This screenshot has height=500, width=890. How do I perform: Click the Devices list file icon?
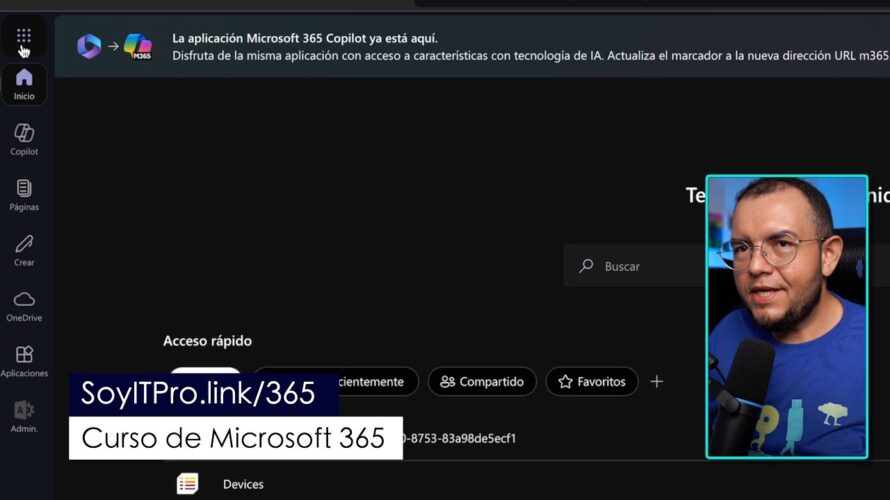187,484
